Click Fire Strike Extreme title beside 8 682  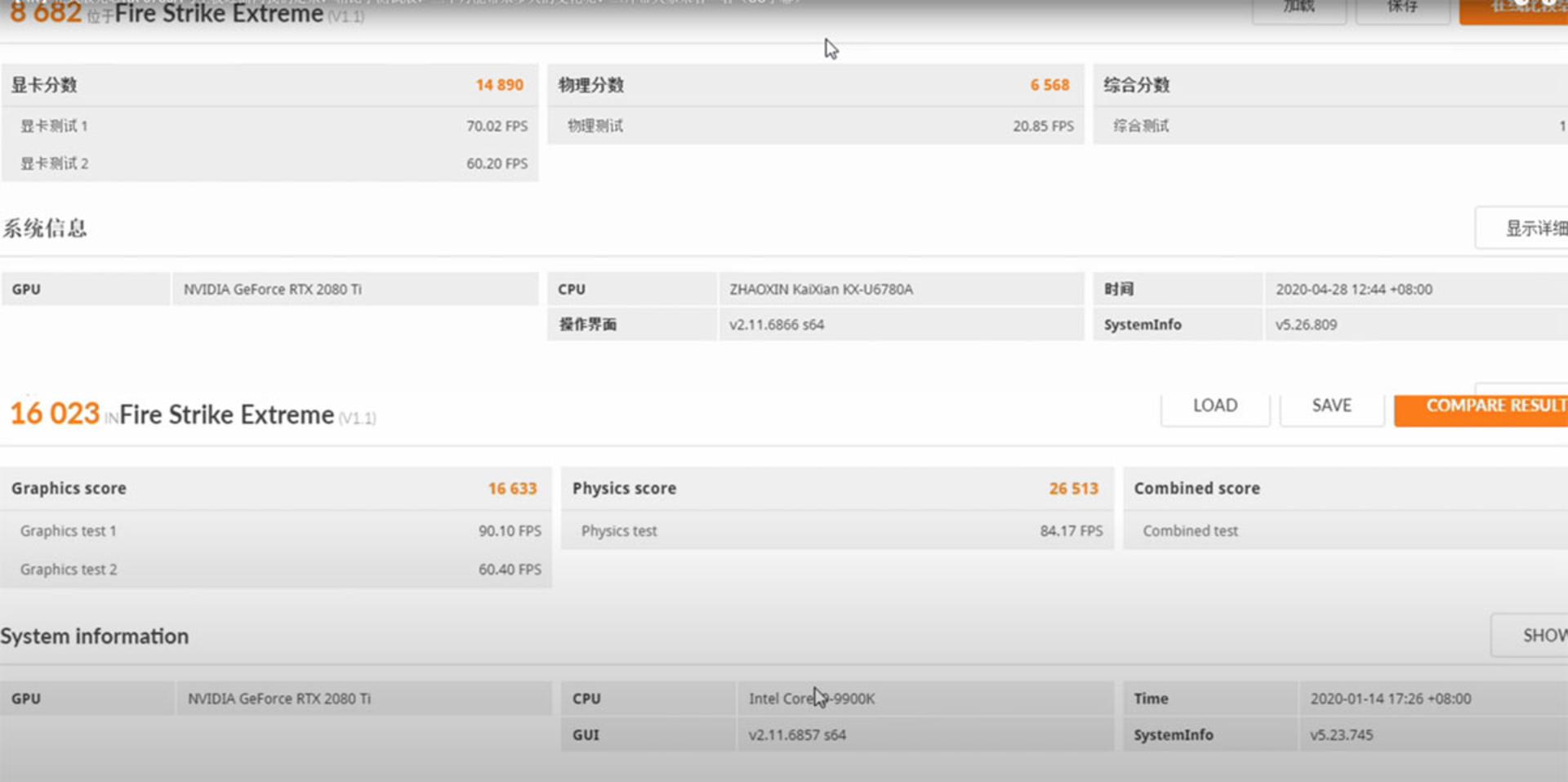point(219,14)
